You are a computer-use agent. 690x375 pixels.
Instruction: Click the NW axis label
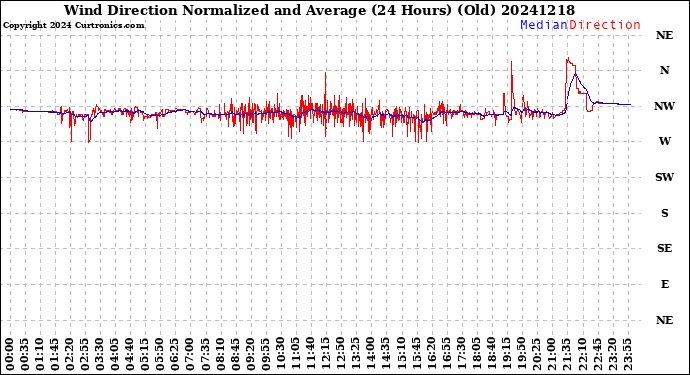(x=664, y=106)
